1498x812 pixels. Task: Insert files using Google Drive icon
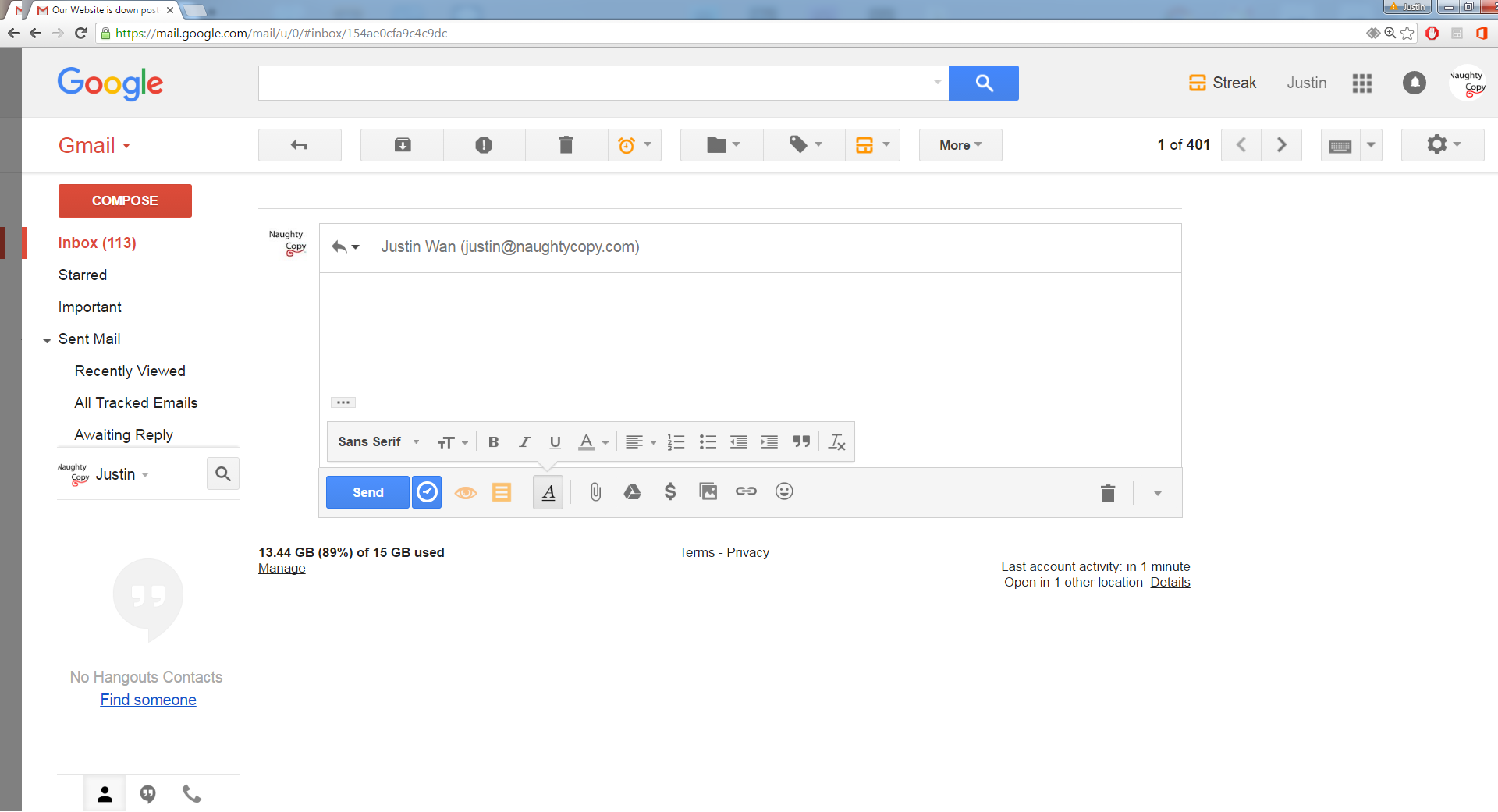pos(632,492)
